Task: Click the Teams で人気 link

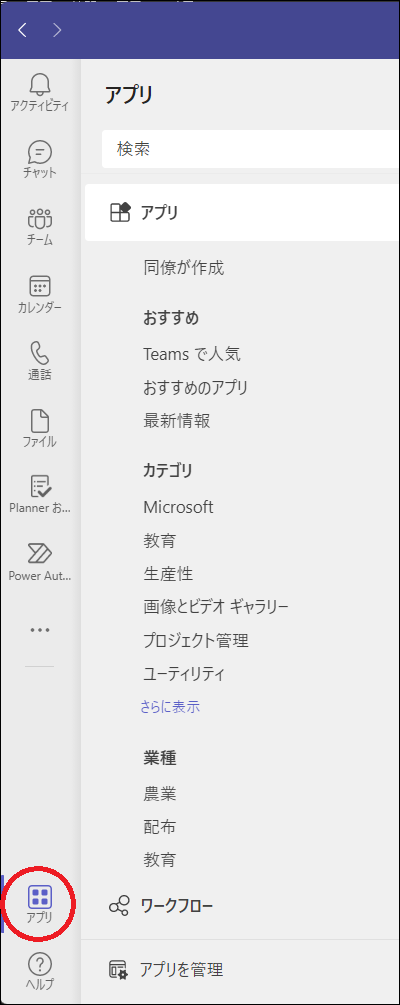Action: pos(192,354)
